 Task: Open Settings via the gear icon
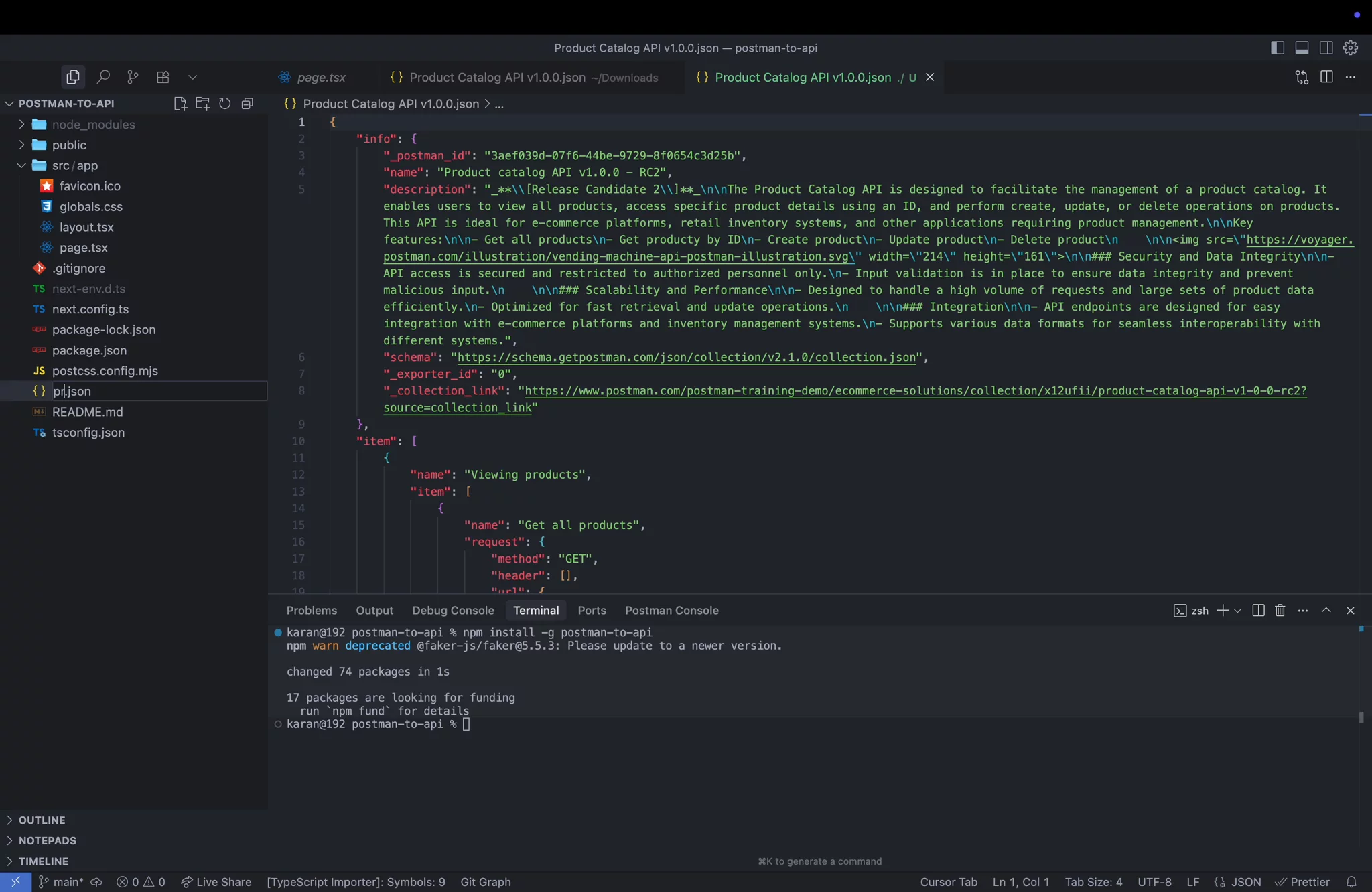1350,48
